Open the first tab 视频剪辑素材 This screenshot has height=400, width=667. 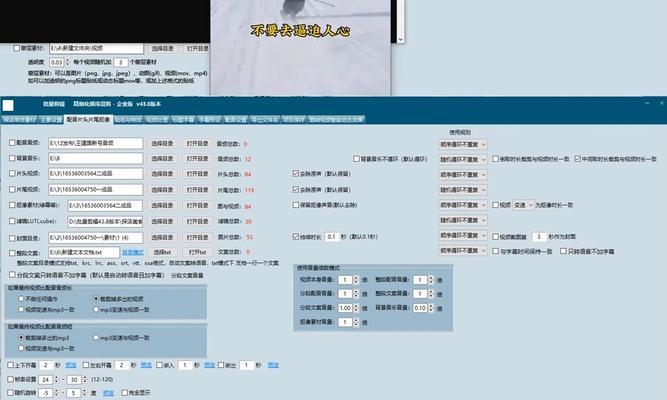pos(20,120)
